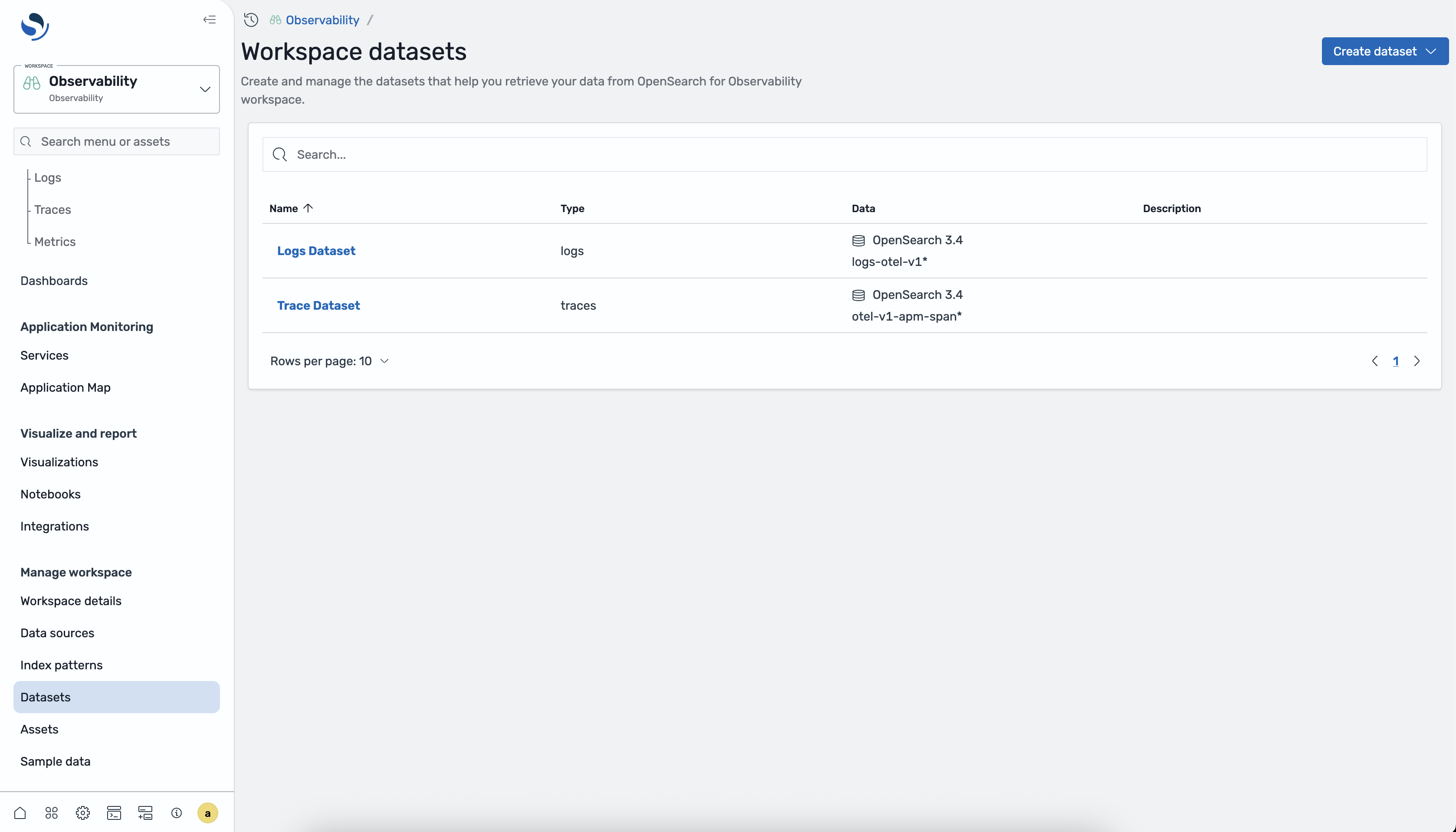
Task: Open user profile avatar marked 'a'
Action: (x=207, y=812)
